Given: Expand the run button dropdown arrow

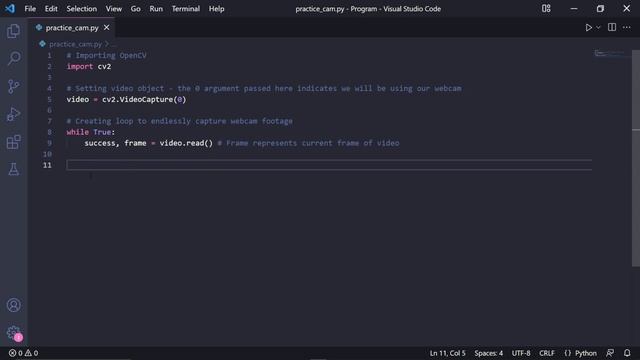Looking at the screenshot, I should coord(598,27).
